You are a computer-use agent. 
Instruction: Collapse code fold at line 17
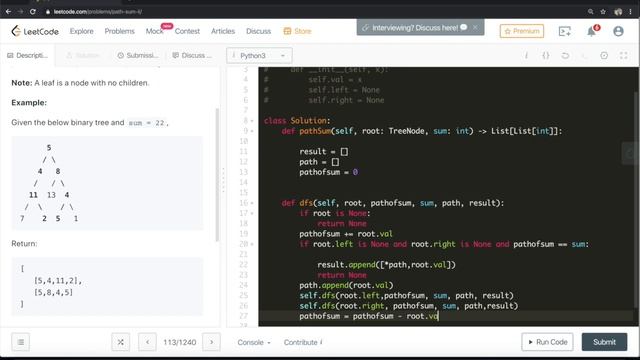coord(252,213)
